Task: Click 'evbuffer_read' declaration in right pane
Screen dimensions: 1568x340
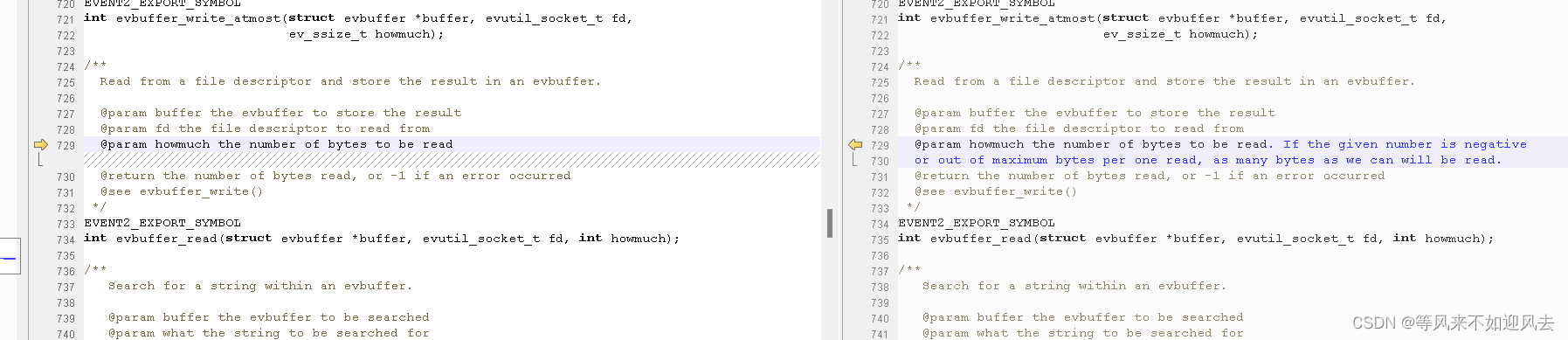Action: click(1196, 238)
